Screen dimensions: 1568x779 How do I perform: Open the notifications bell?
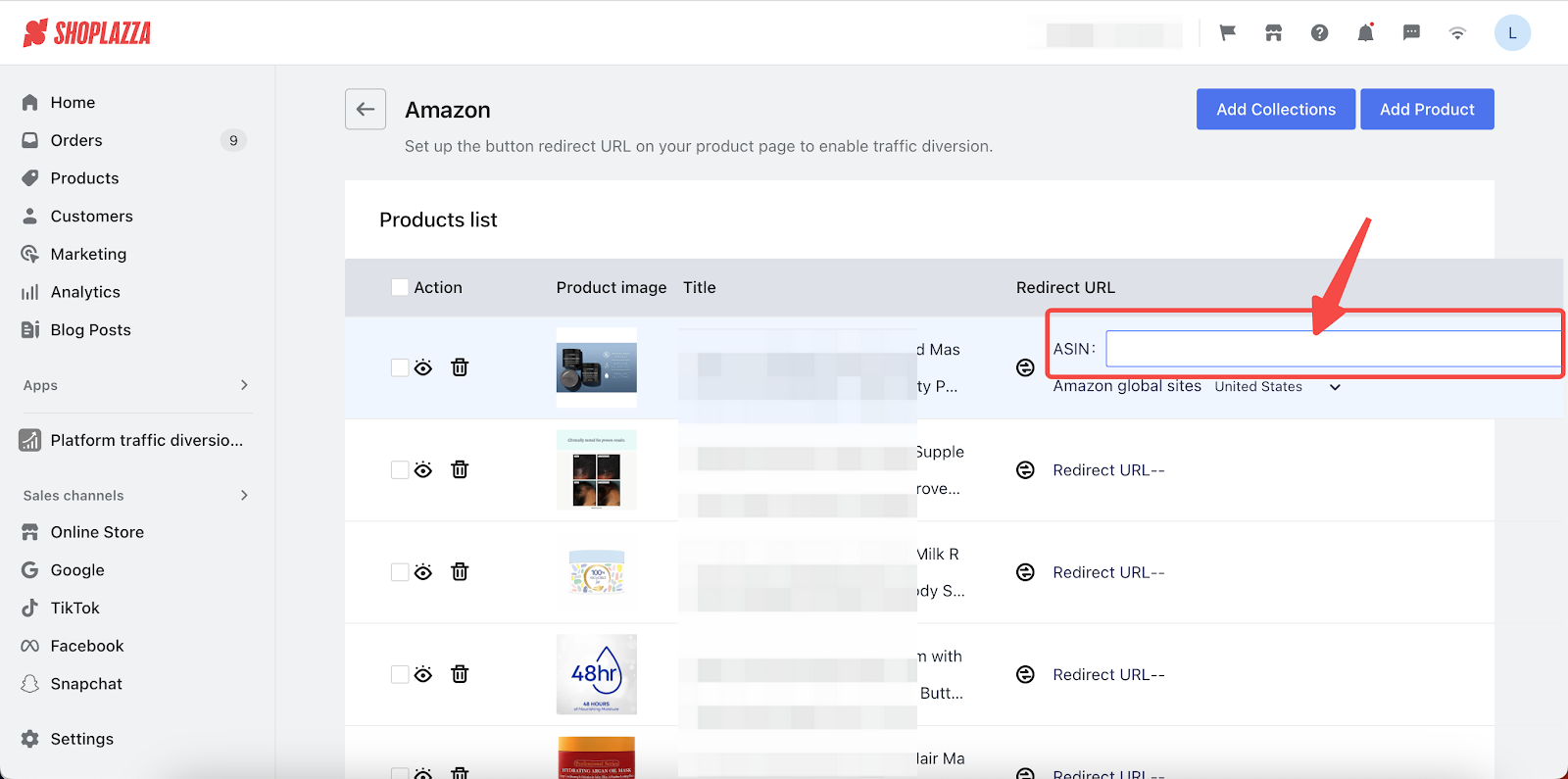[x=1365, y=33]
